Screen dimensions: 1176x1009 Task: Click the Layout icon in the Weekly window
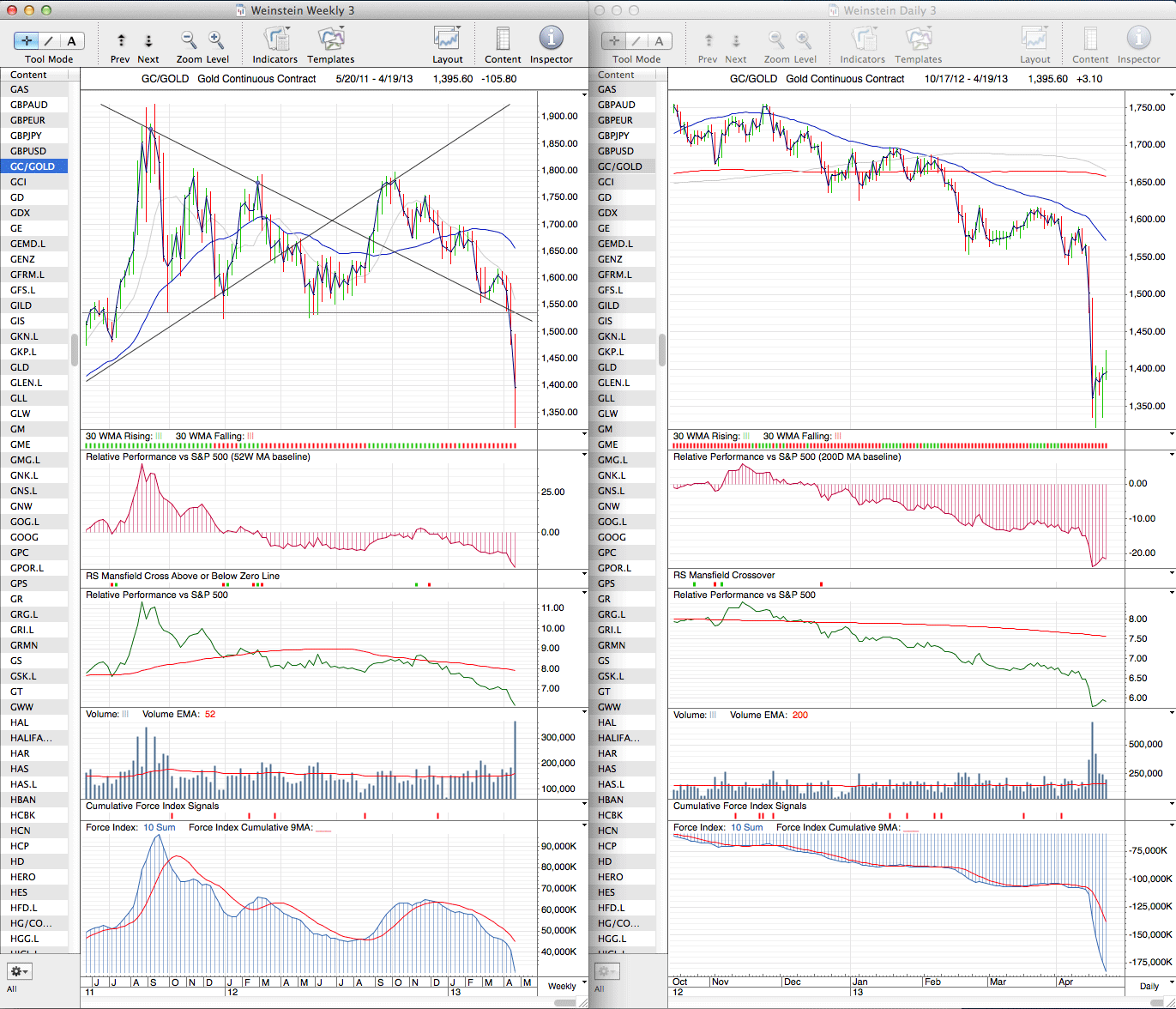point(447,39)
